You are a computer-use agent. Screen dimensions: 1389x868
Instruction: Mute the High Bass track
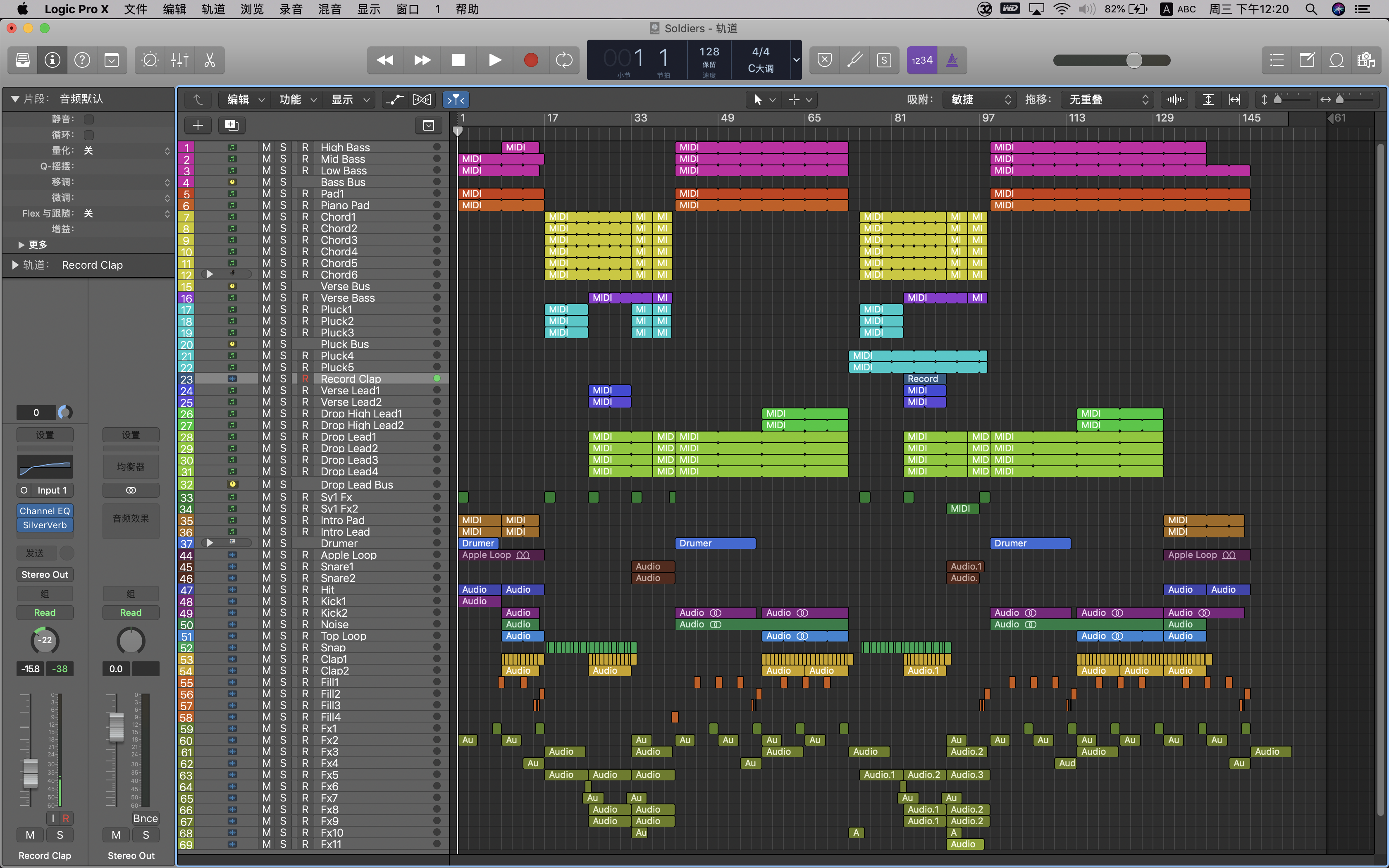(x=266, y=148)
